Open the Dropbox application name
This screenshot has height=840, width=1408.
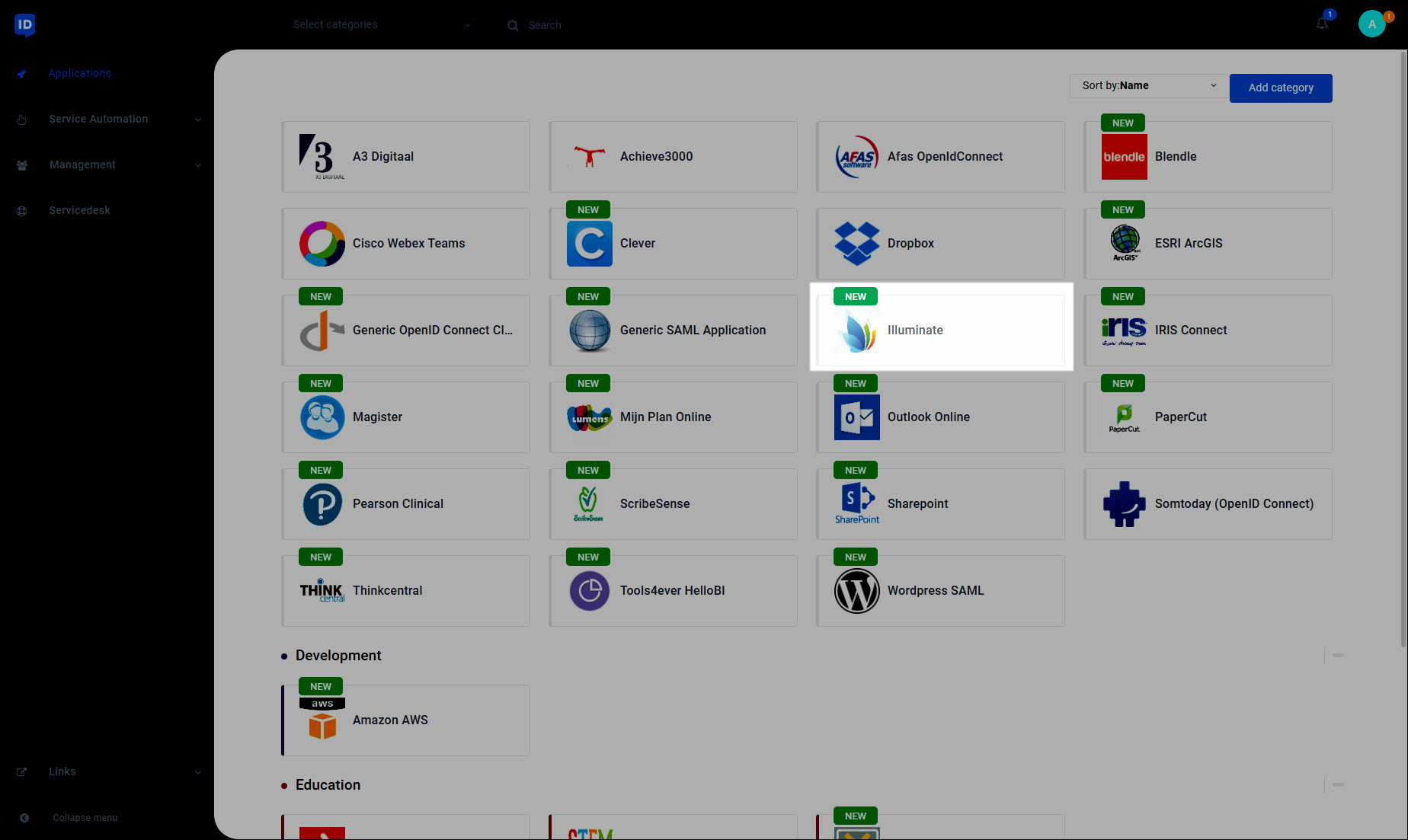coord(910,243)
